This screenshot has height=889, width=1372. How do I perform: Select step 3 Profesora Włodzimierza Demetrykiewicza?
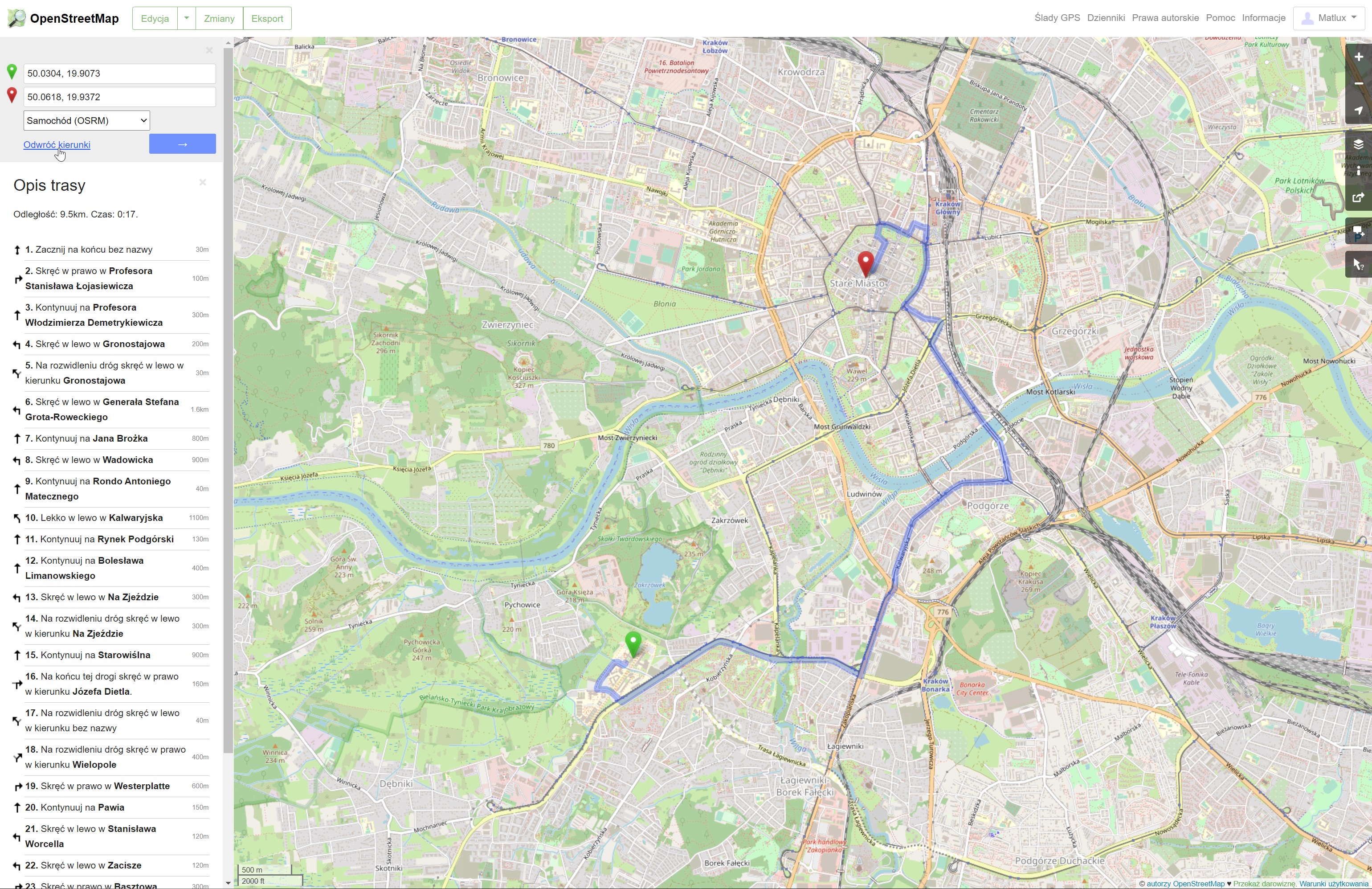[x=110, y=315]
